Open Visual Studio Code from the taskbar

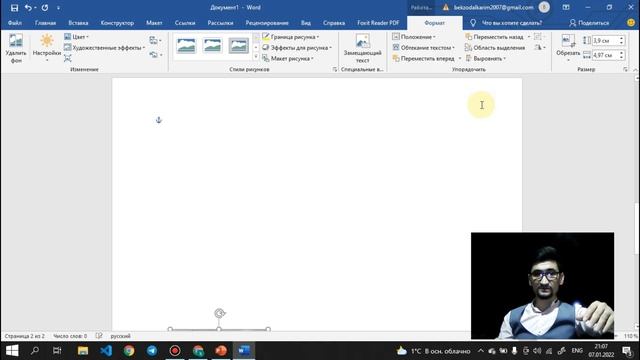(x=106, y=351)
